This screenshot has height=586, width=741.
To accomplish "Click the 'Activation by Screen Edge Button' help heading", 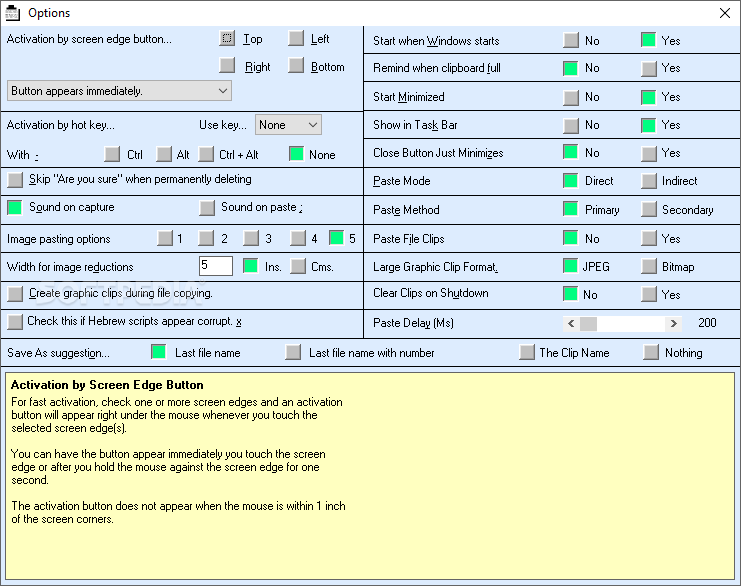I will point(107,385).
